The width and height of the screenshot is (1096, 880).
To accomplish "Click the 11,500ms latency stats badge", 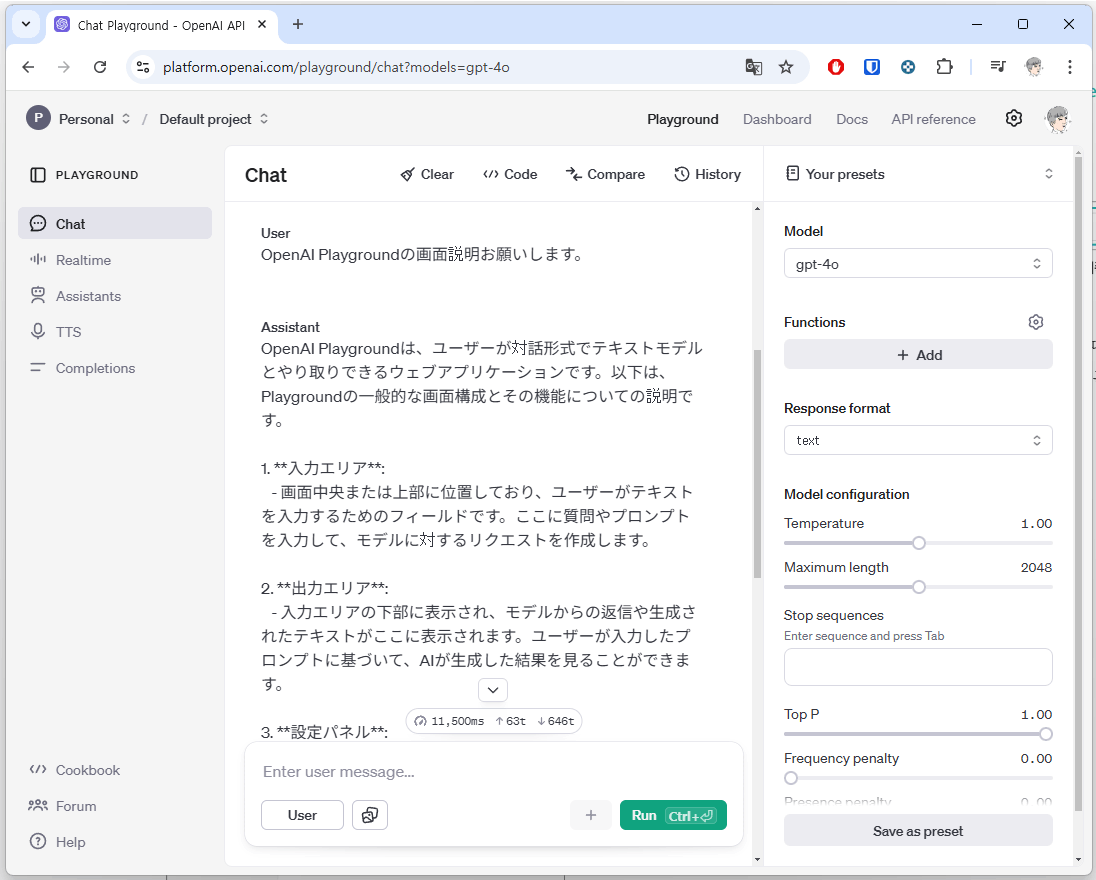I will [x=493, y=721].
